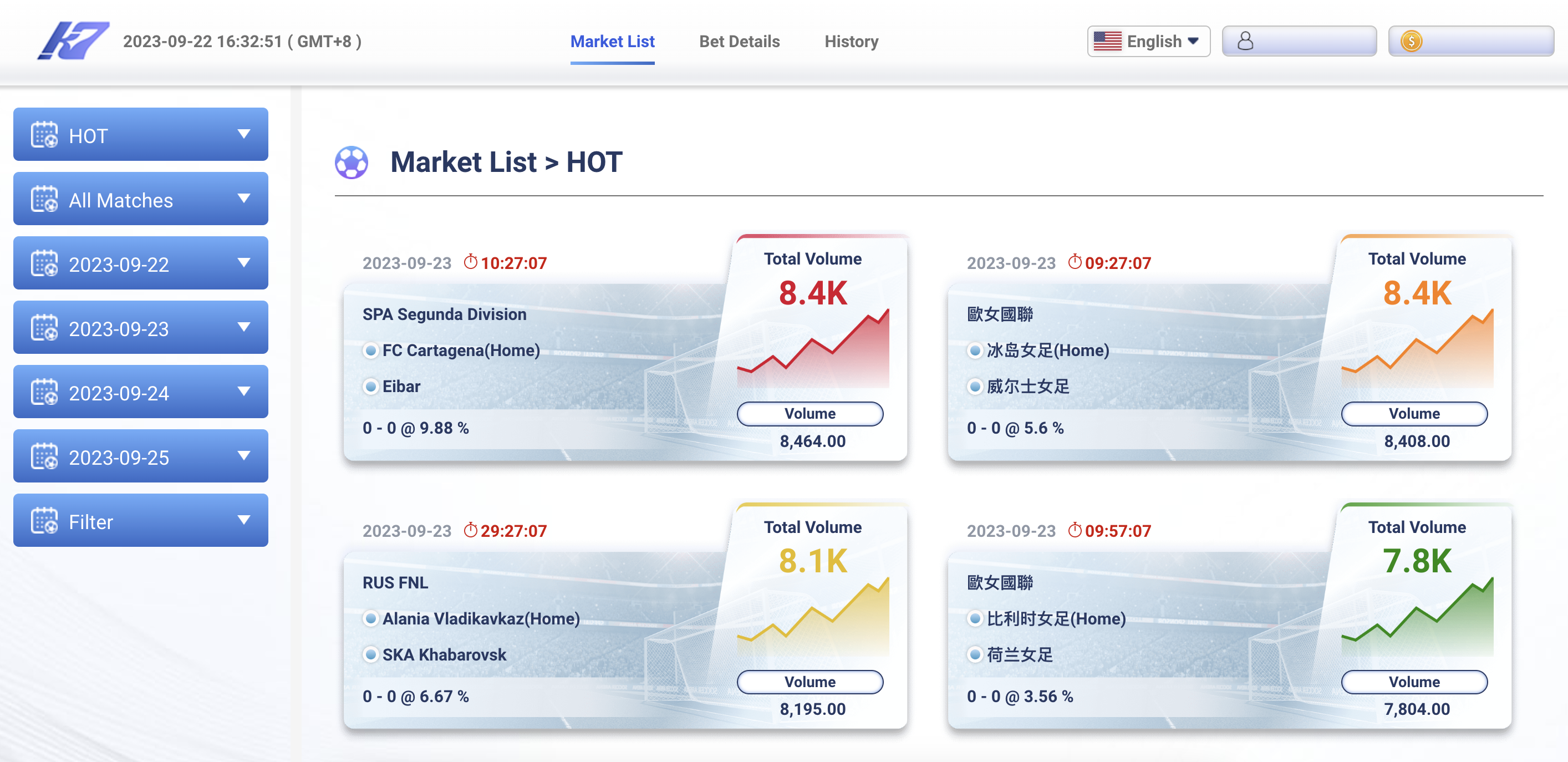Expand the 2023-09-22 dropdown arrow
The height and width of the screenshot is (762, 1568).
point(244,263)
